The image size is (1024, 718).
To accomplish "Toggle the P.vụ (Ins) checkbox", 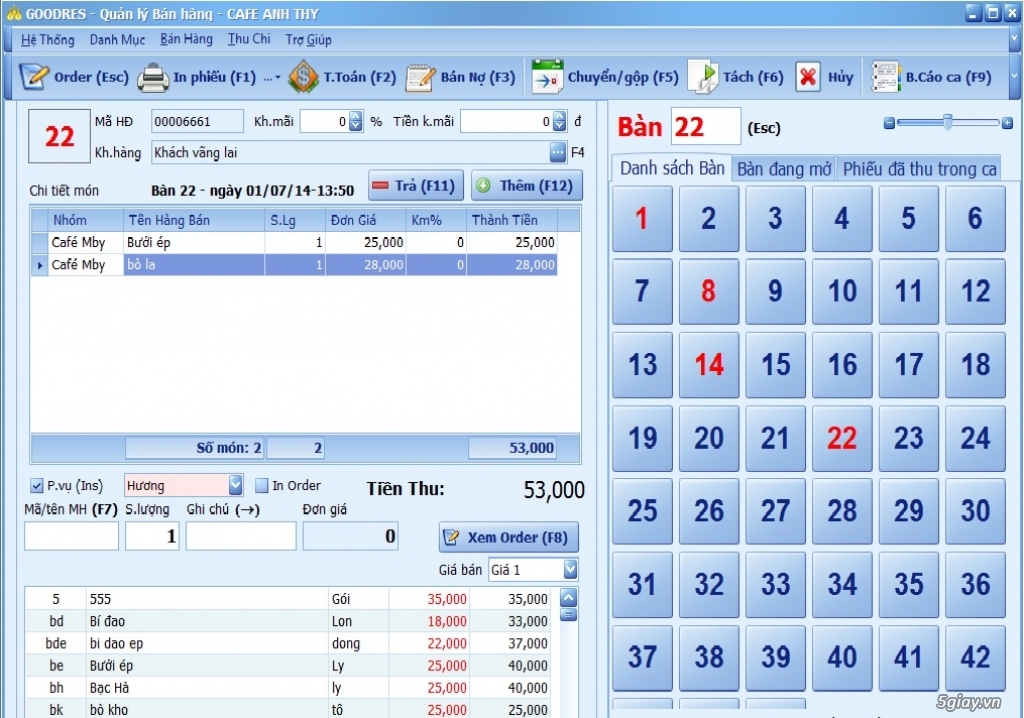I will (x=37, y=486).
